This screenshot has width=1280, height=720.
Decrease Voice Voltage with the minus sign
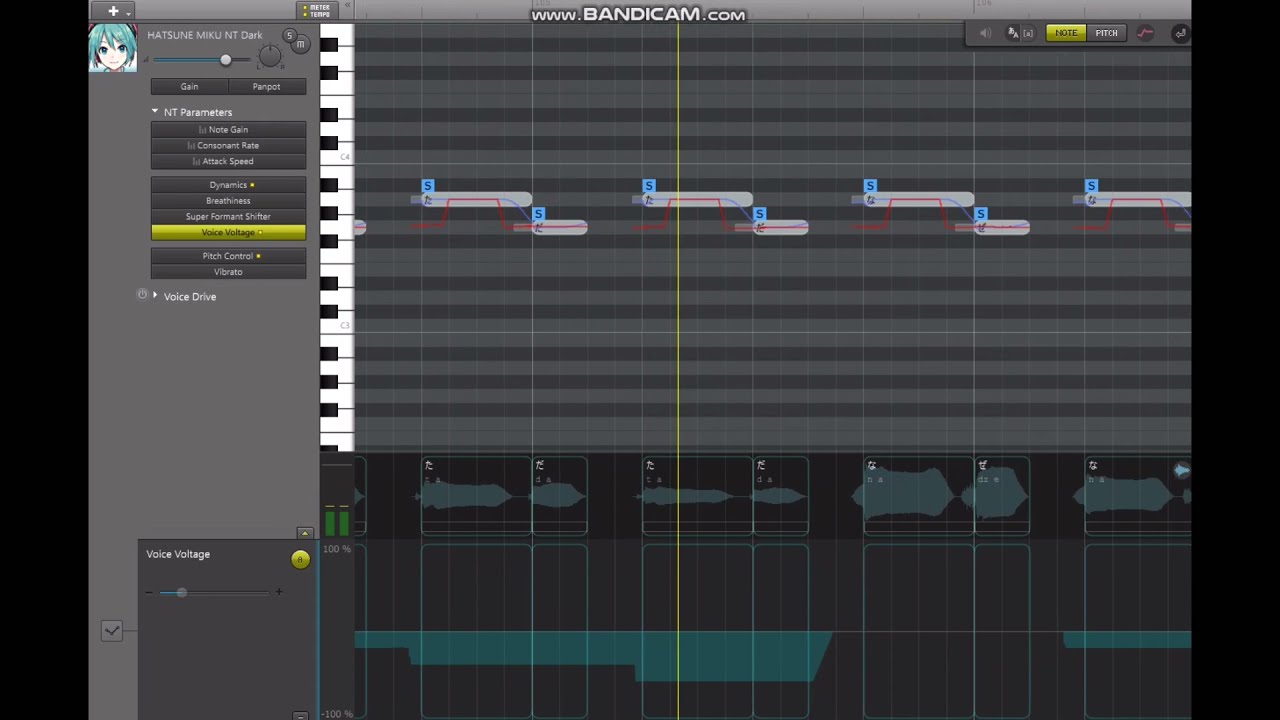149,593
